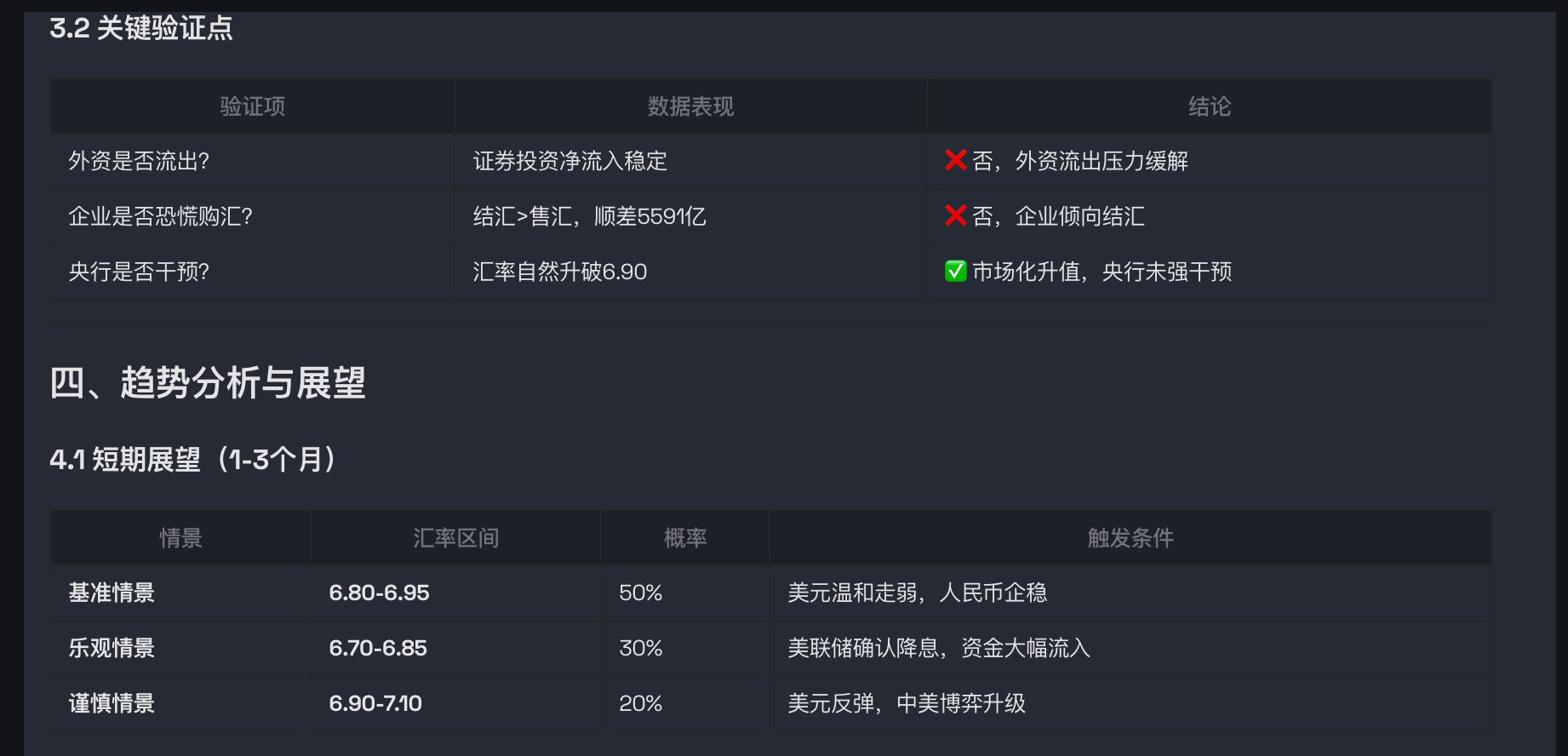Select the 数据表现 column header
The height and width of the screenshot is (756, 1568).
point(690,106)
